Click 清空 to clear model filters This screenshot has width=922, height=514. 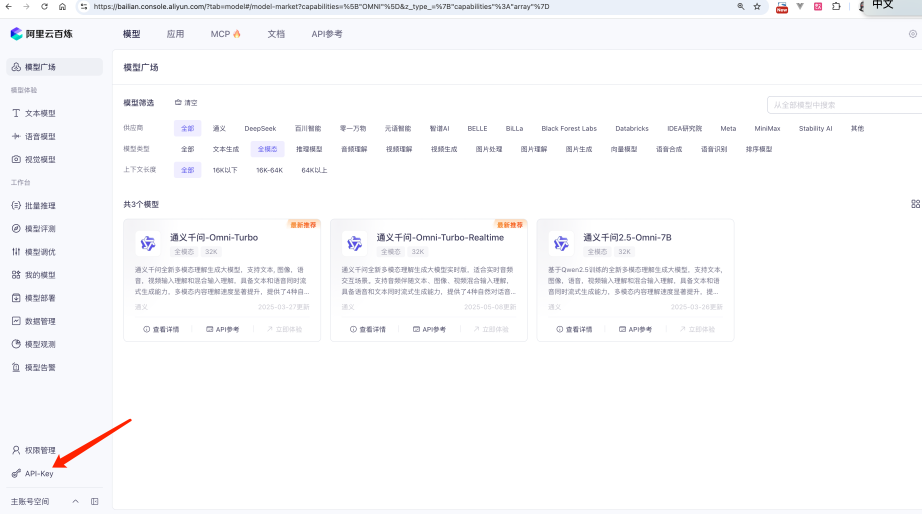tap(186, 103)
